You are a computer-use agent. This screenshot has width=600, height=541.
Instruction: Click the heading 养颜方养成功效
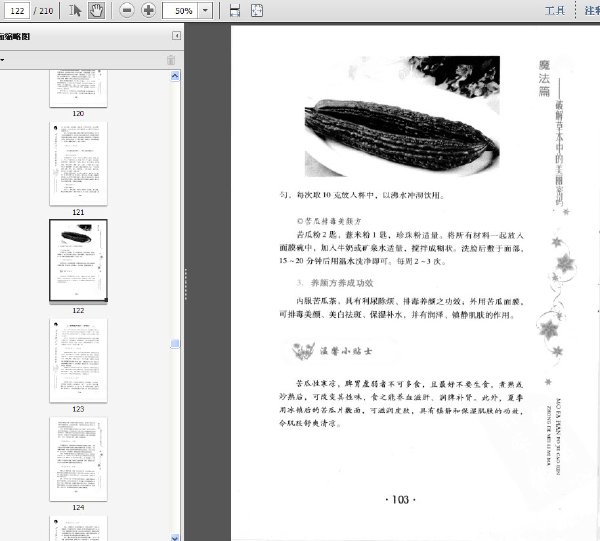pyautogui.click(x=342, y=283)
